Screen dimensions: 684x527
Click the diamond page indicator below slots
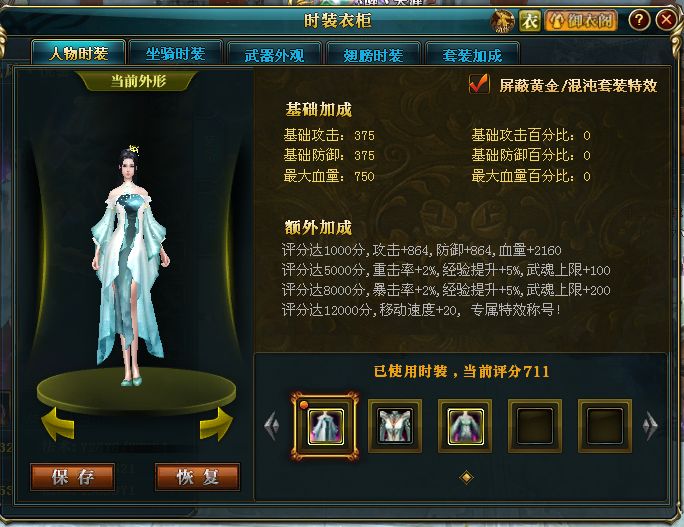pos(466,477)
